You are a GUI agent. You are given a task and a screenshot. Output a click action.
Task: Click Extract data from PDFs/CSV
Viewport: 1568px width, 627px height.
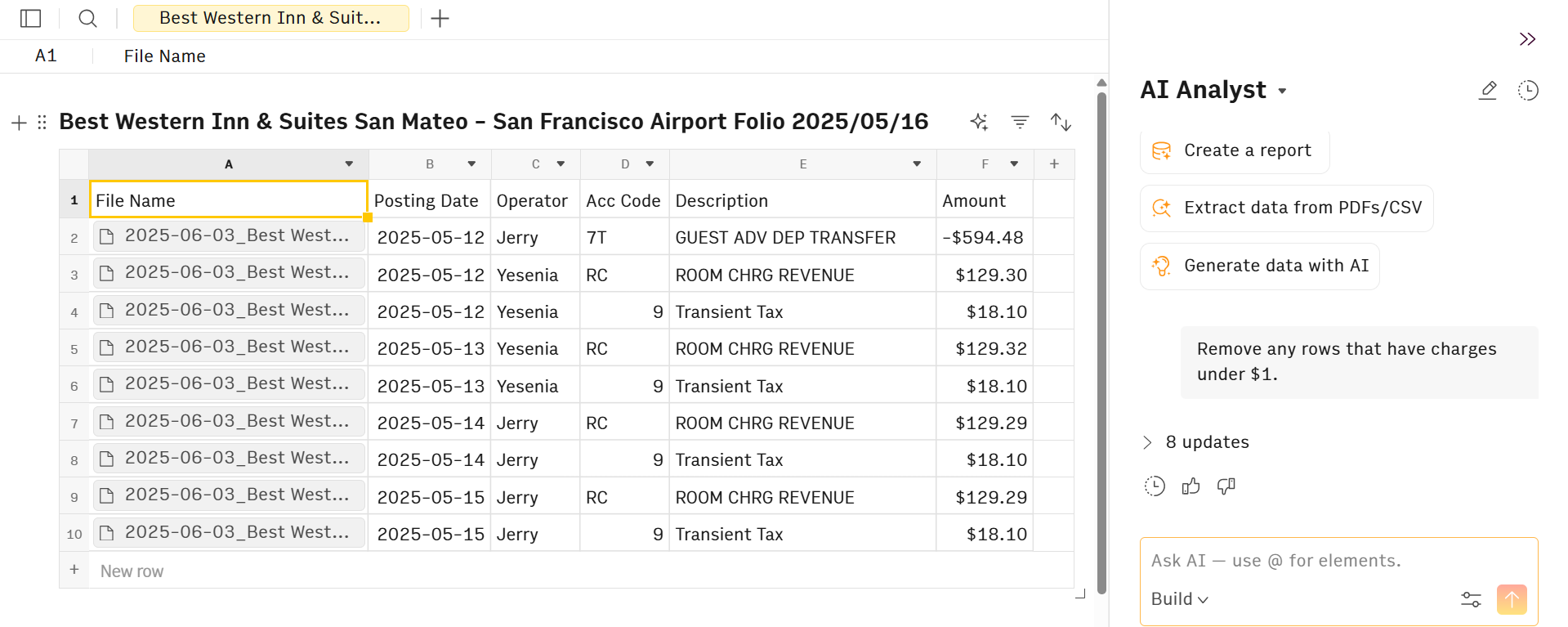click(1286, 208)
